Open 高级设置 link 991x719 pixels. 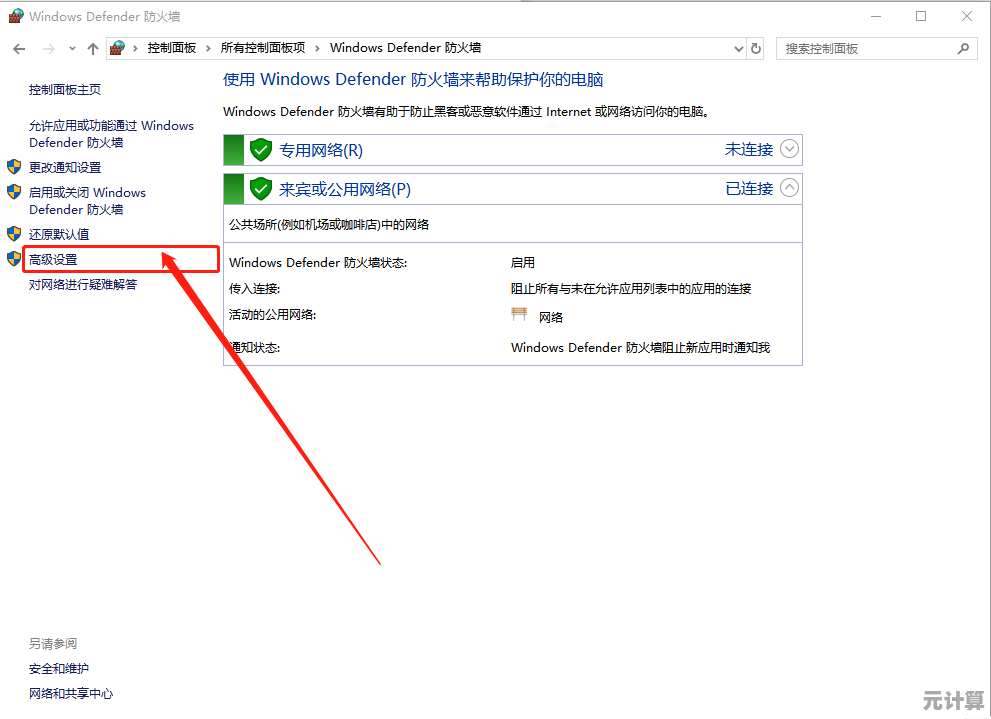pos(53,260)
